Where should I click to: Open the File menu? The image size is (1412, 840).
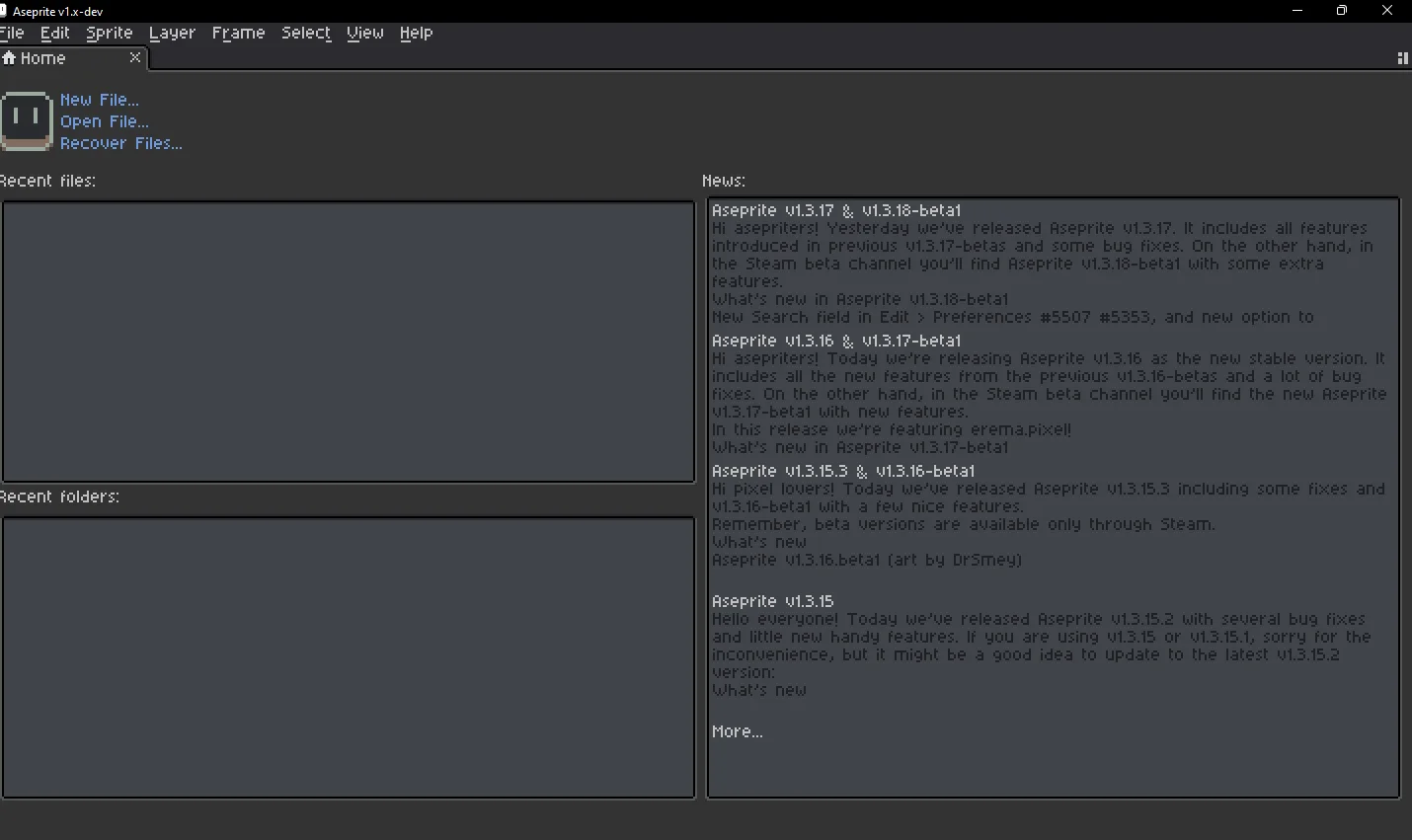tap(12, 33)
